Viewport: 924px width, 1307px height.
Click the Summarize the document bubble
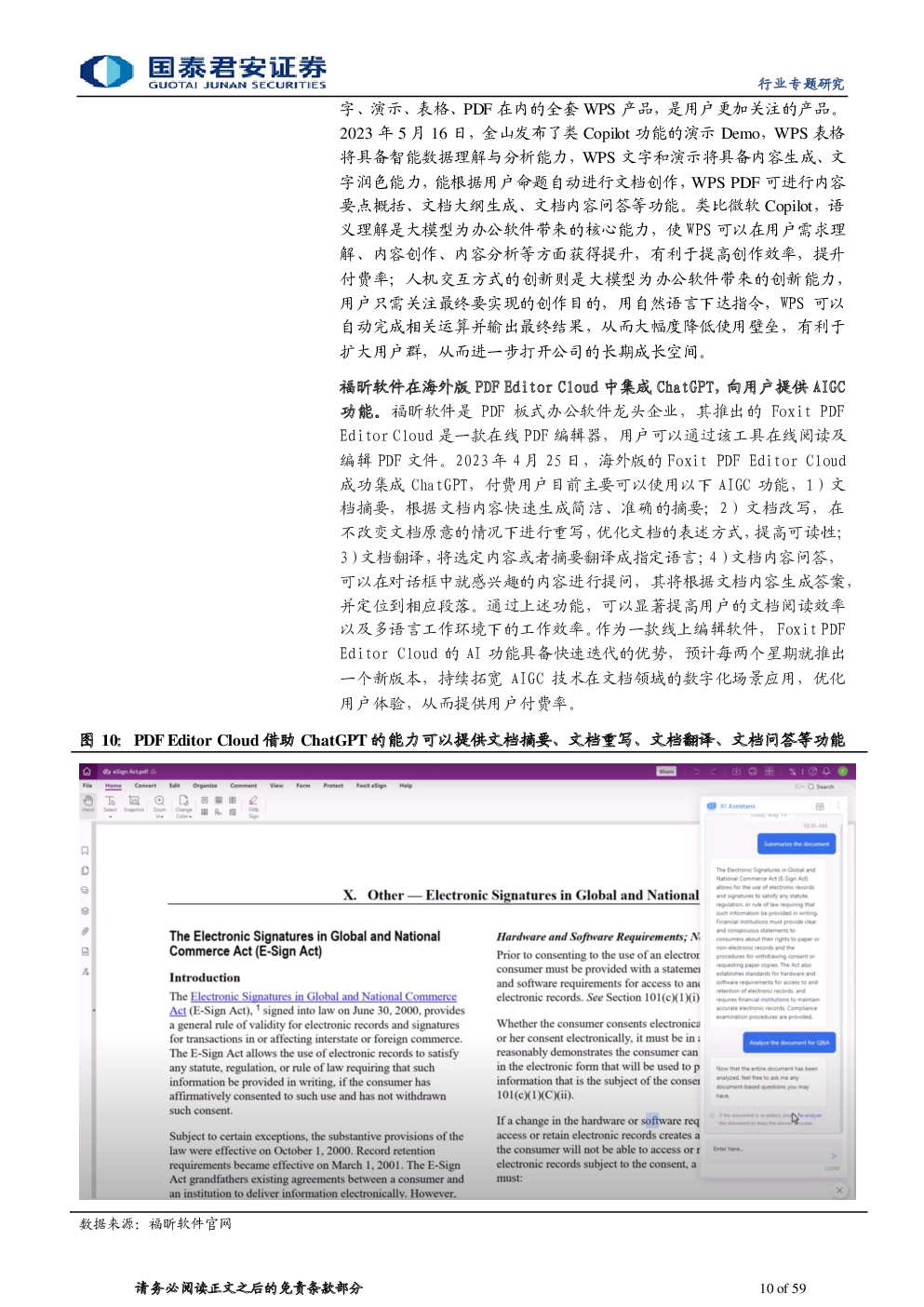click(x=797, y=843)
